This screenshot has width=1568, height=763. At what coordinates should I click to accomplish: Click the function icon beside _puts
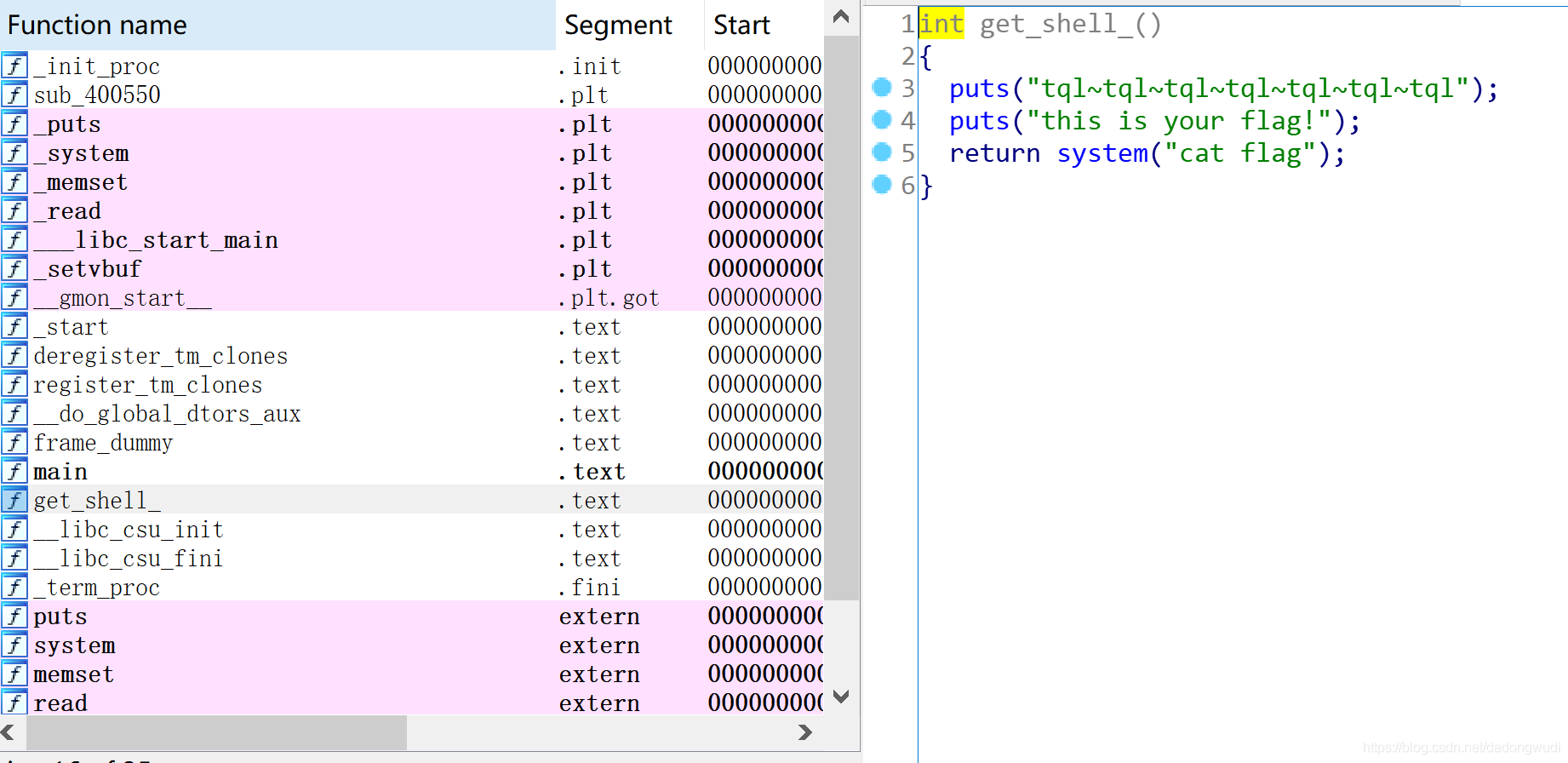tap(14, 123)
